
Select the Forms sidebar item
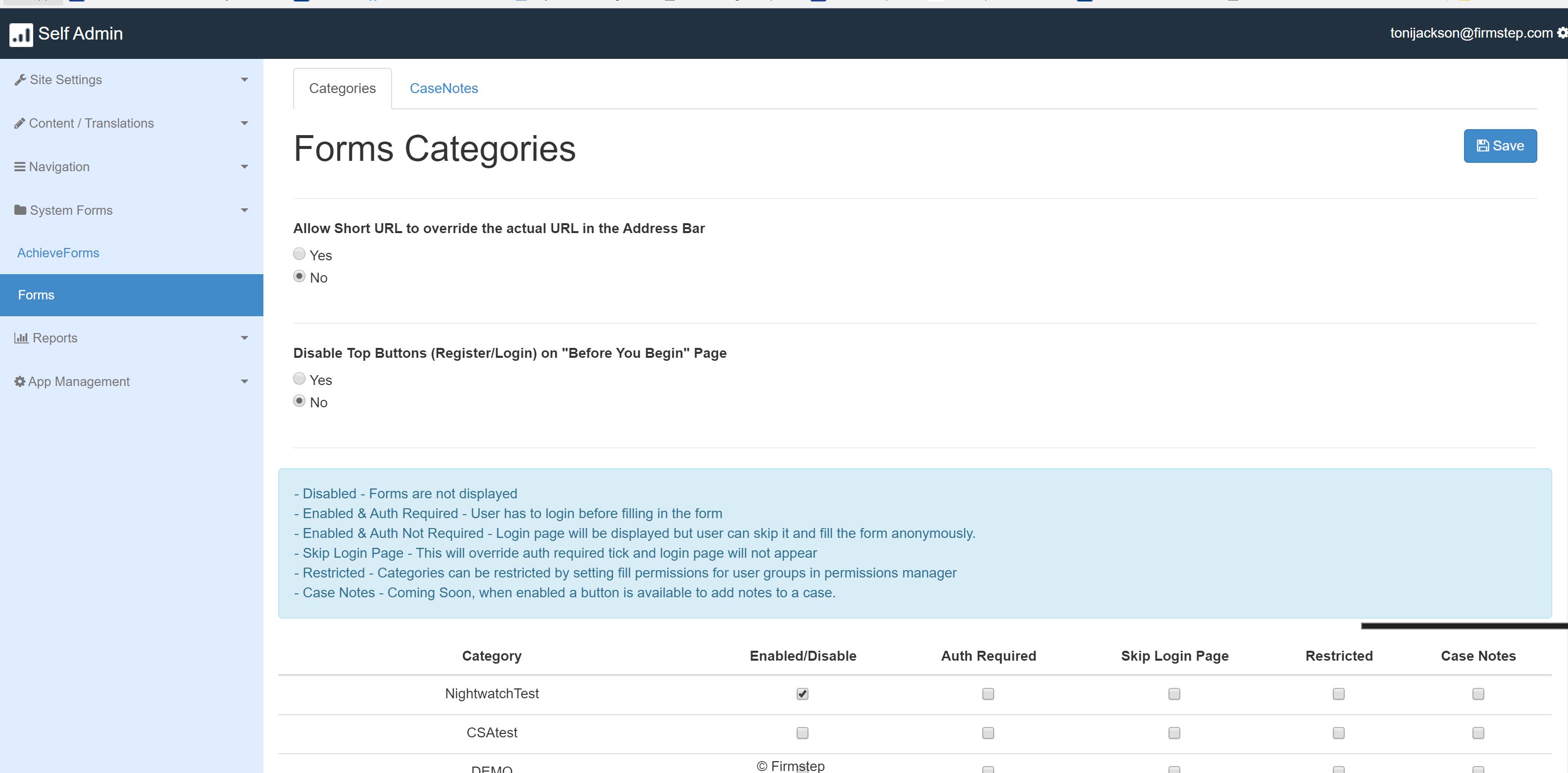point(132,295)
